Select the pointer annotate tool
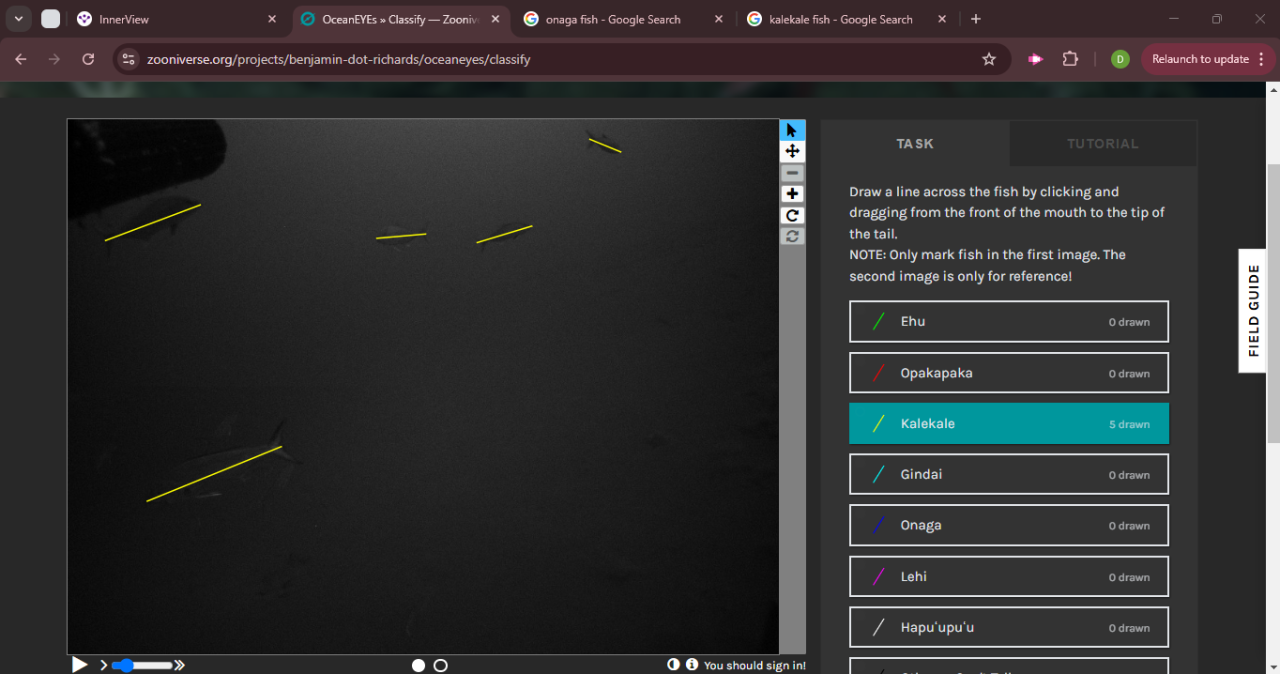1280x674 pixels. (792, 130)
